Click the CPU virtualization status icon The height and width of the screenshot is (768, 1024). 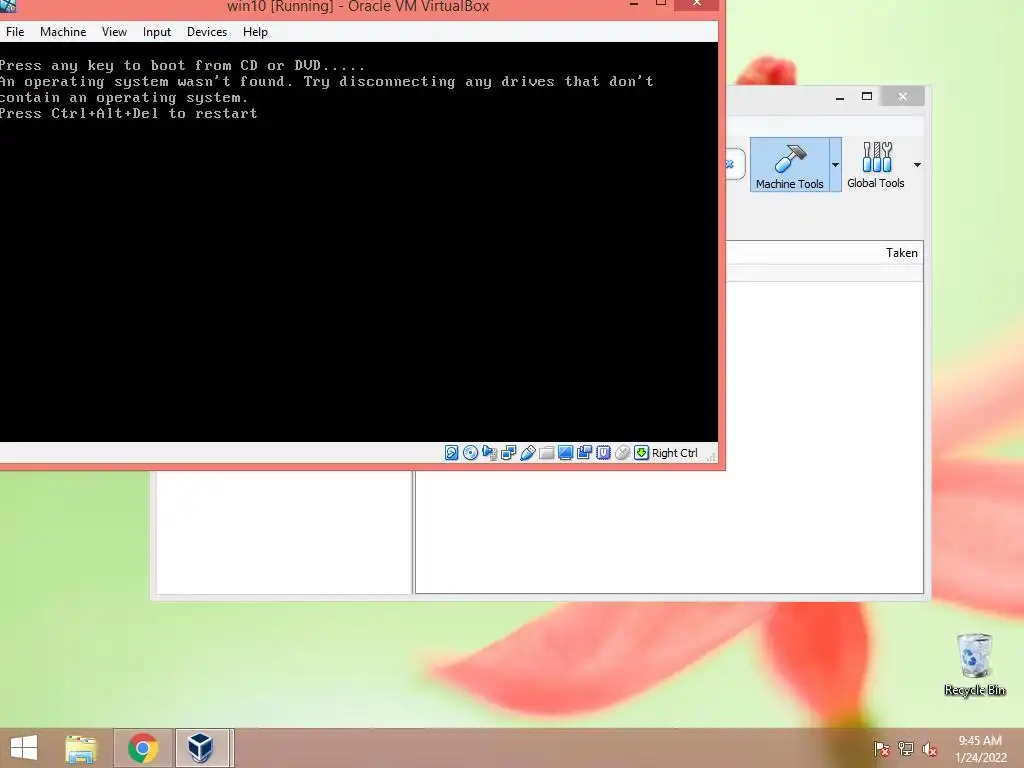coord(603,453)
